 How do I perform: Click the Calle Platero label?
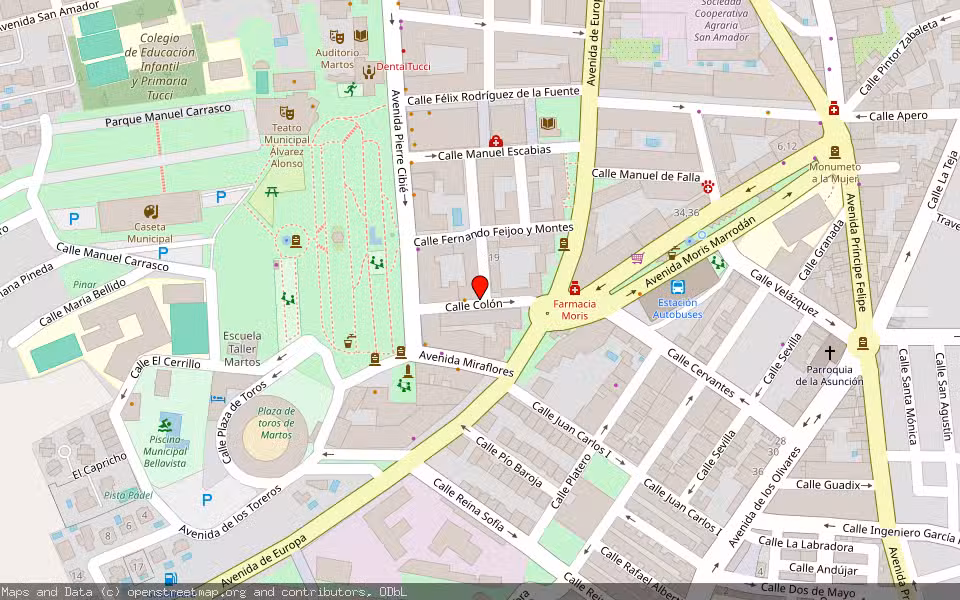[x=571, y=482]
